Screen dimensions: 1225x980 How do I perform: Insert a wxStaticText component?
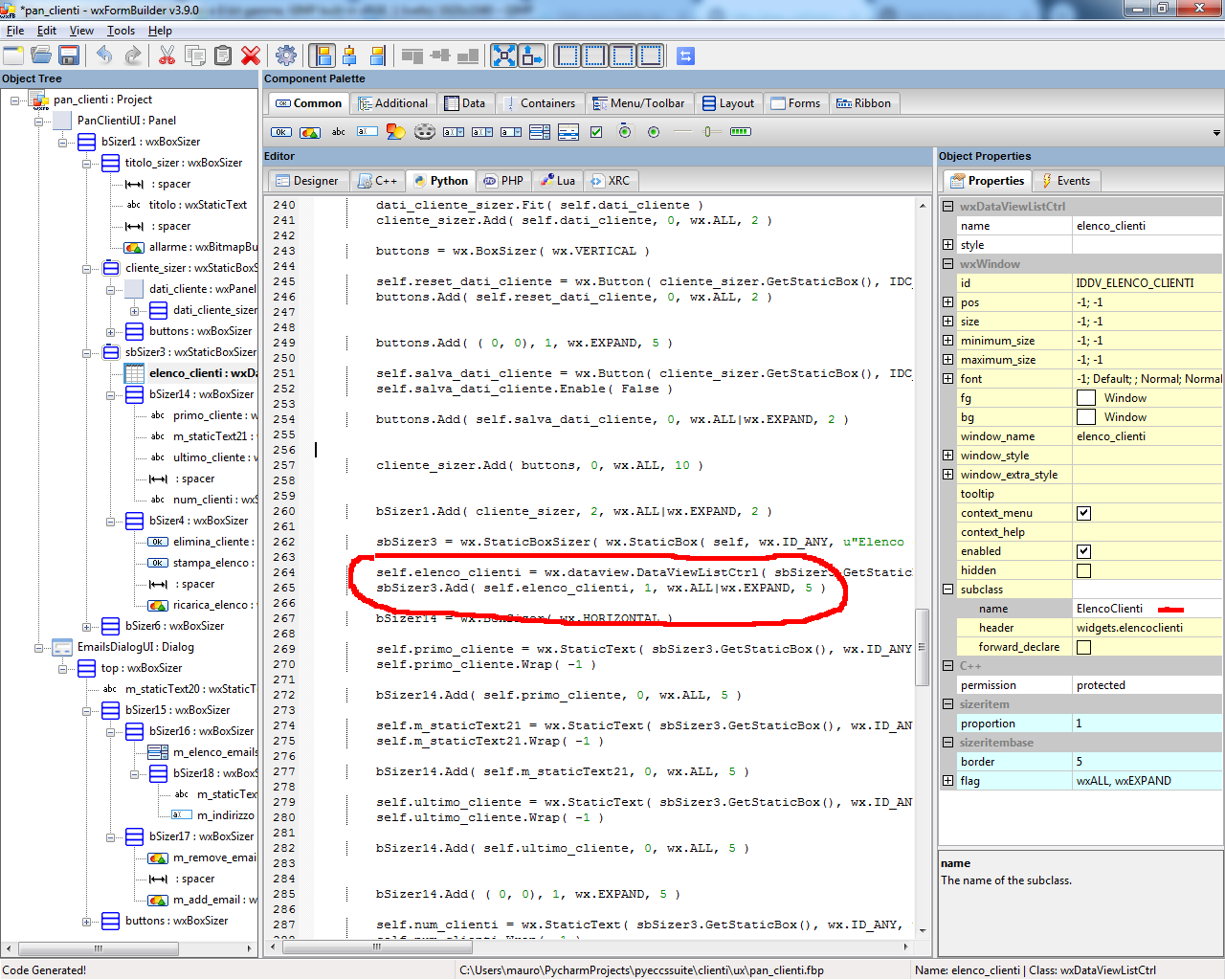(x=338, y=131)
